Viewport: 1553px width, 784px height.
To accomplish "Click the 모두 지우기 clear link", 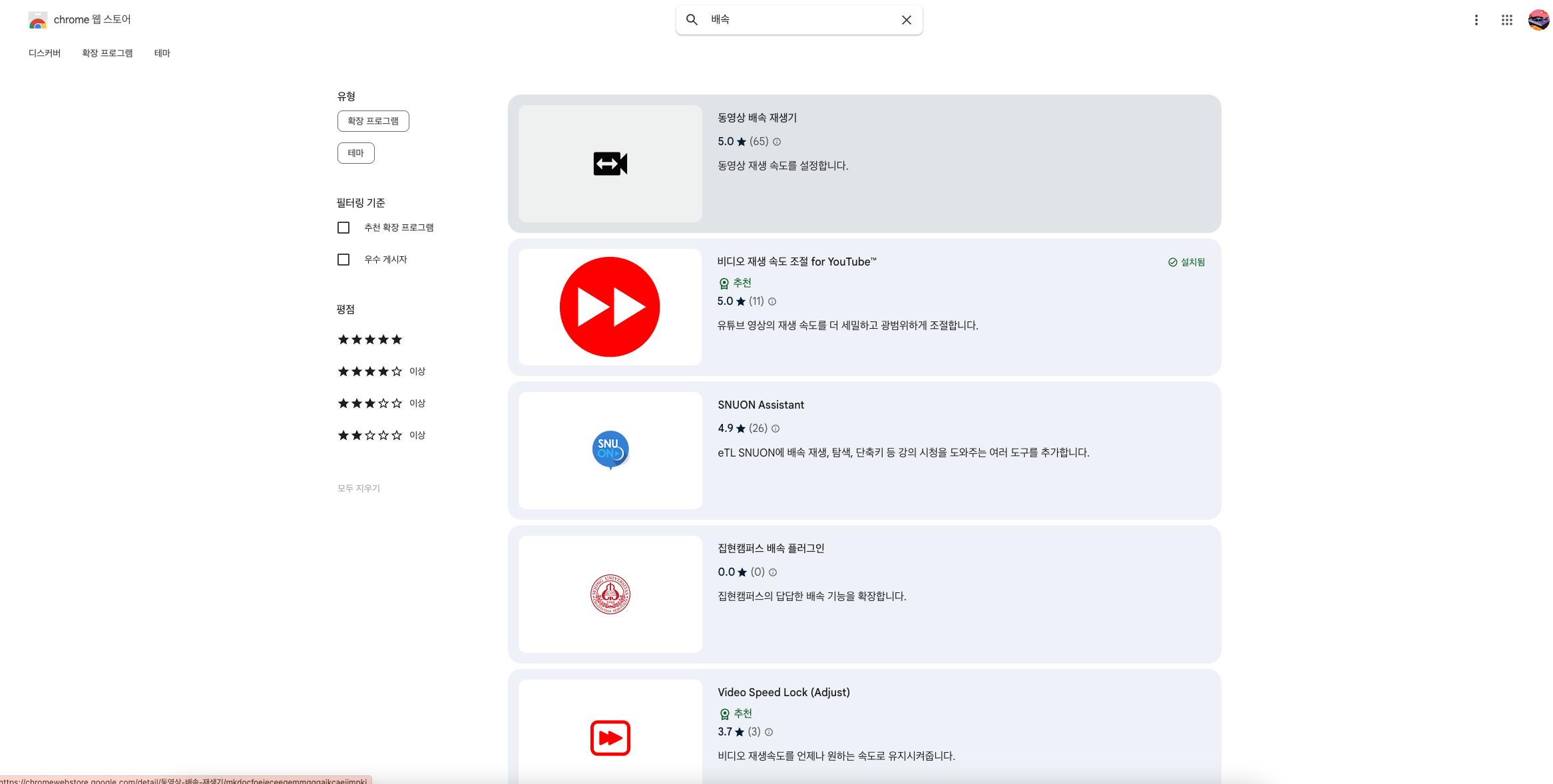I will pyautogui.click(x=358, y=489).
